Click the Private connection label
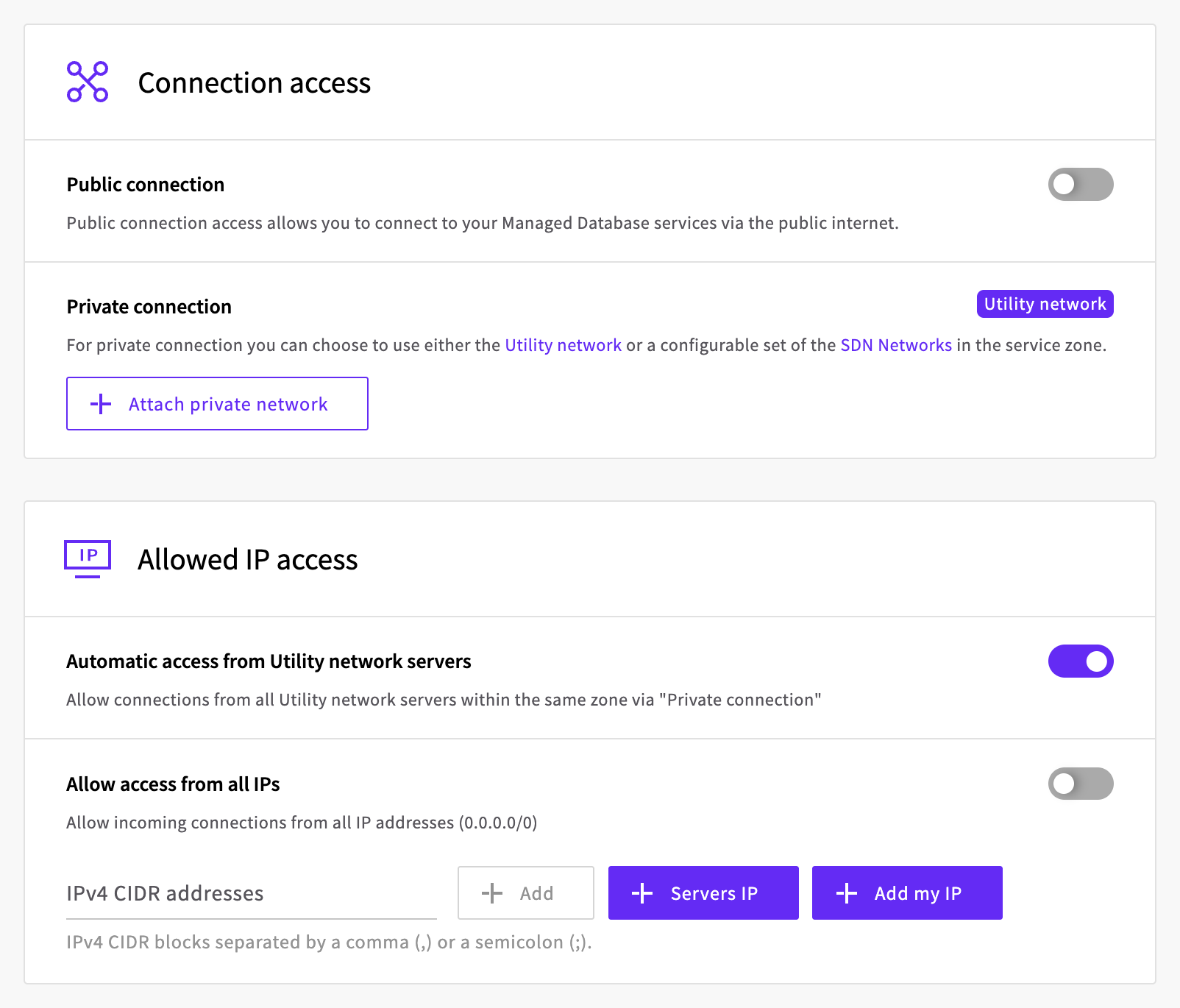1180x1008 pixels. pyautogui.click(x=149, y=307)
